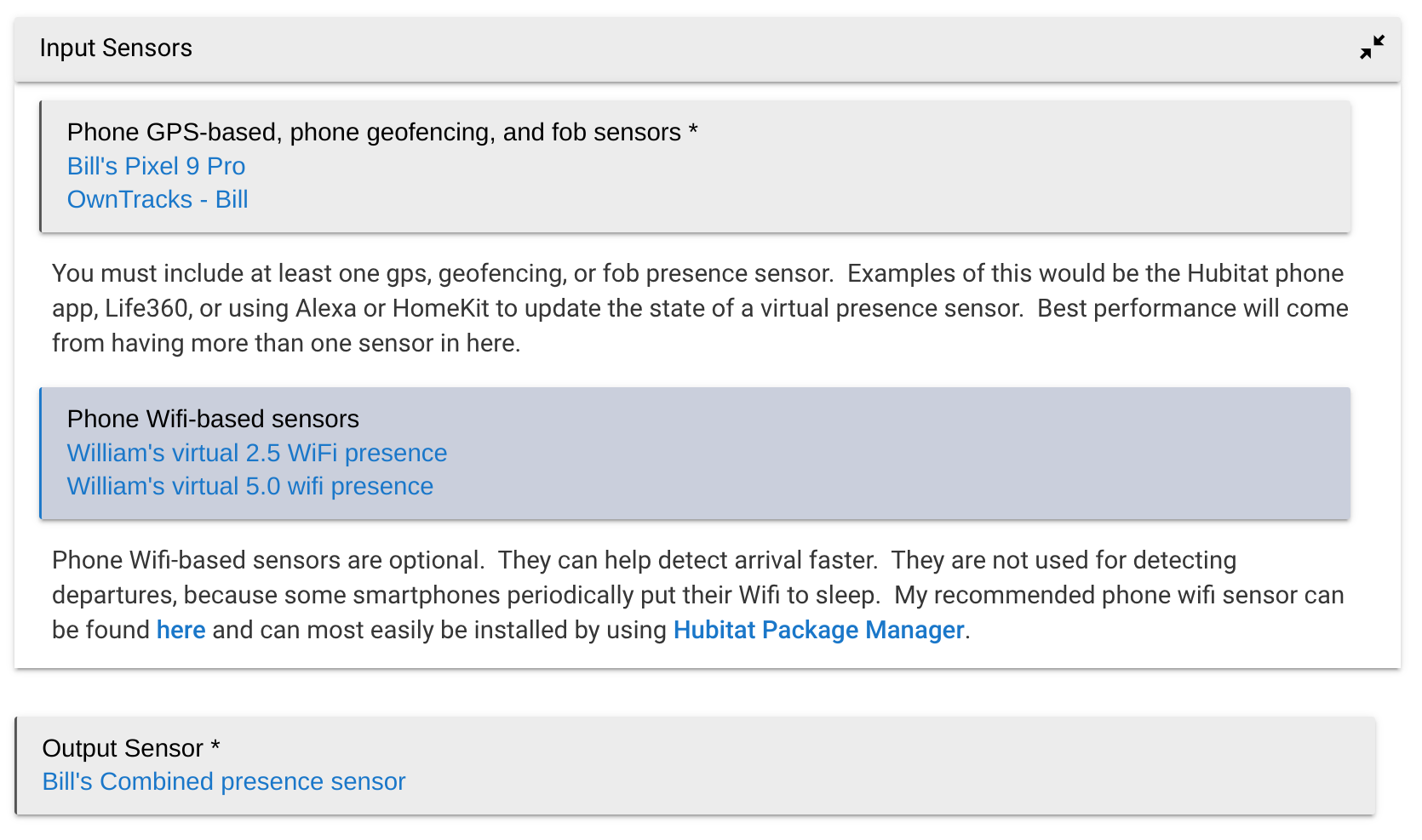Screen dimensions: 1422x840
Task: Click the word "Alexa" in the help text
Action: [x=325, y=308]
